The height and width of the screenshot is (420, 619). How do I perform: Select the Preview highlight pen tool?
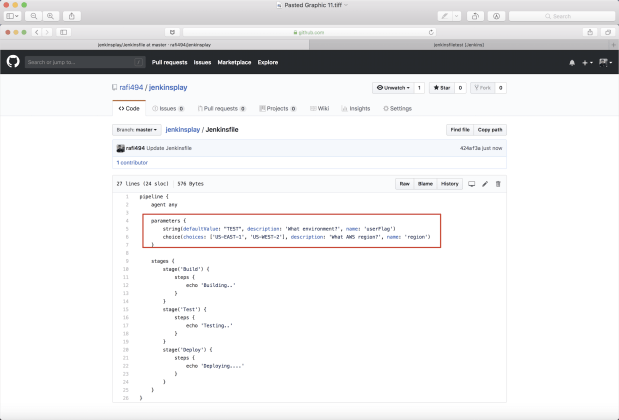coord(445,16)
